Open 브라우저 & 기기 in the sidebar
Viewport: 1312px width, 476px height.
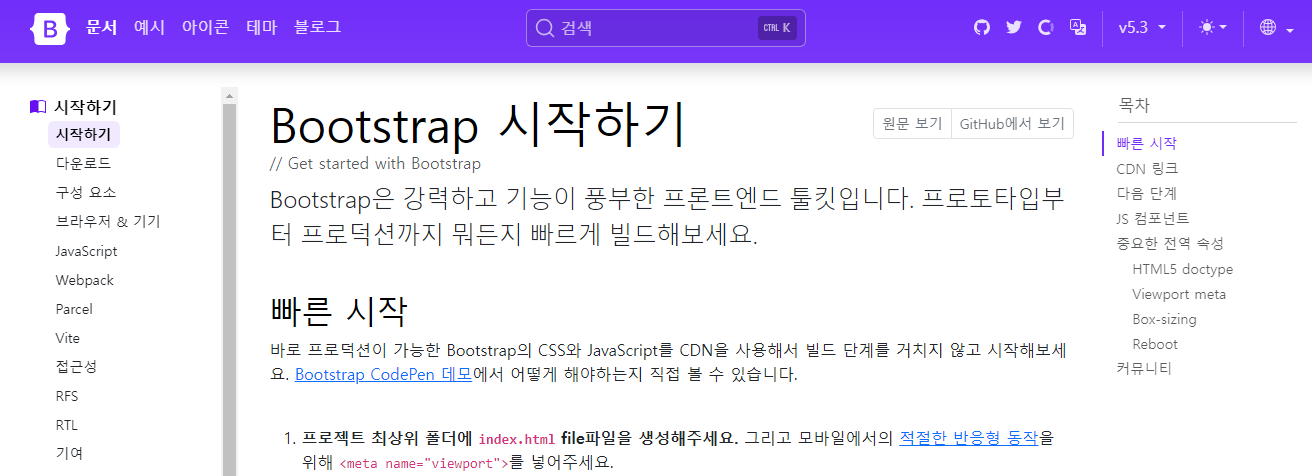108,221
